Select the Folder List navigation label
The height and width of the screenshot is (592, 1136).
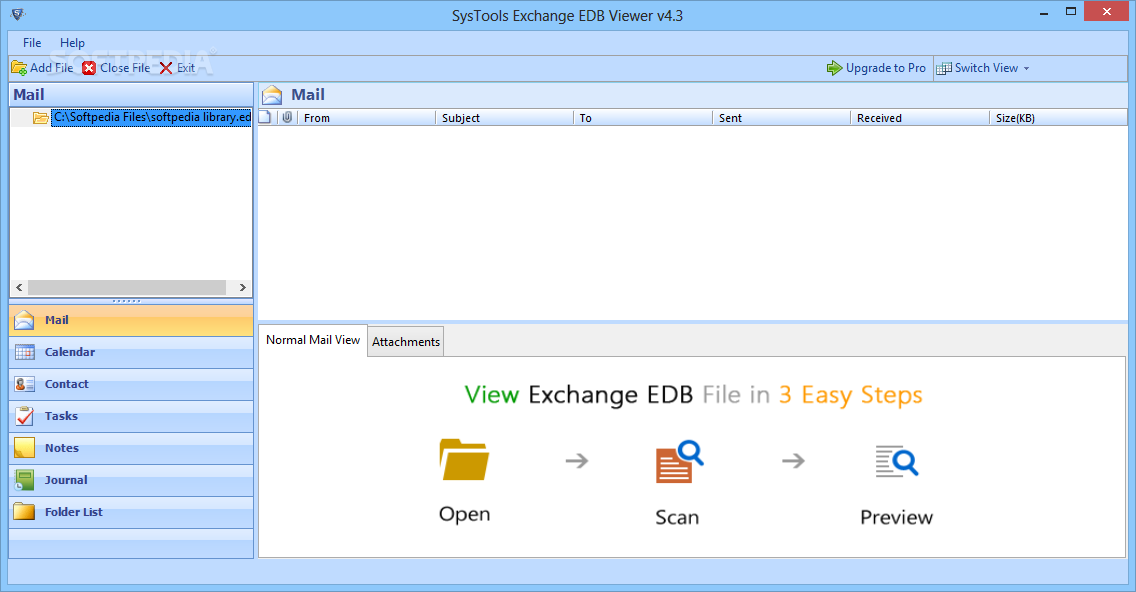click(x=74, y=512)
